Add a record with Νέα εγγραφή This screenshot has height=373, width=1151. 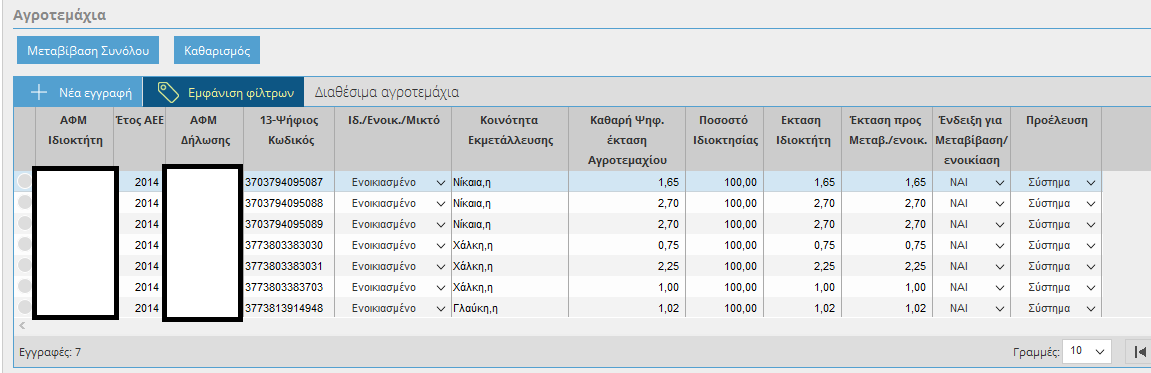pos(79,93)
